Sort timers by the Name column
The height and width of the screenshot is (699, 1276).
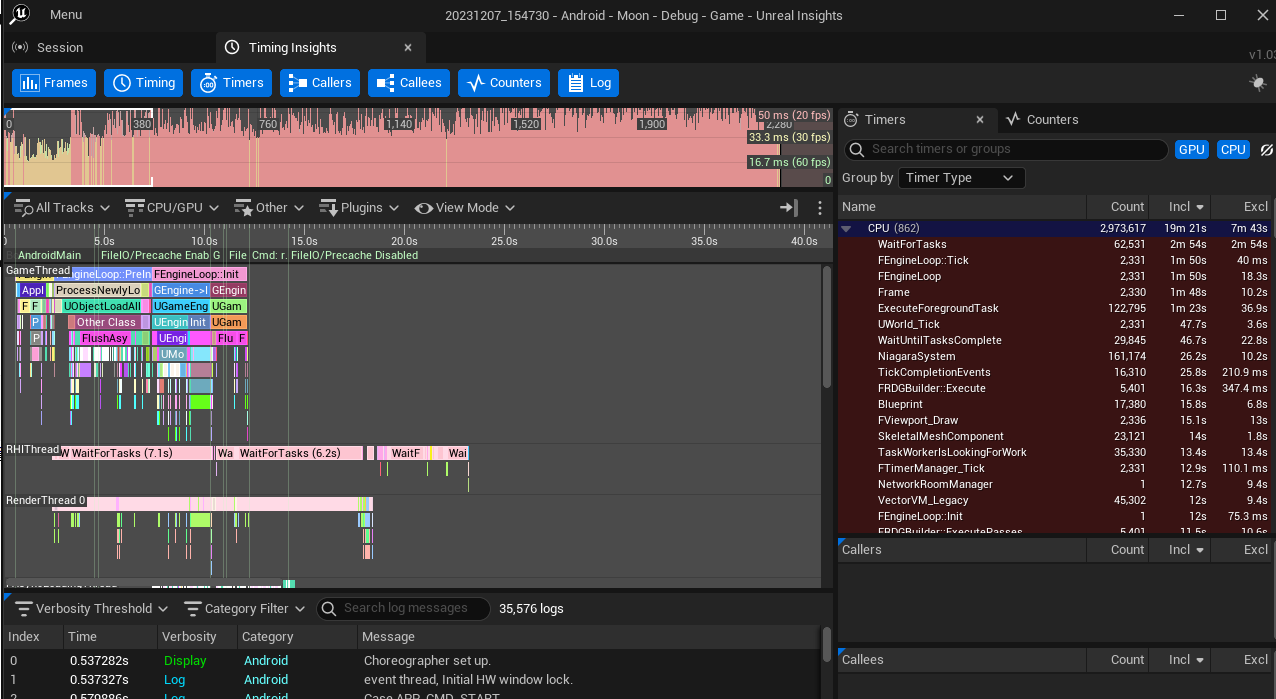[x=962, y=207]
